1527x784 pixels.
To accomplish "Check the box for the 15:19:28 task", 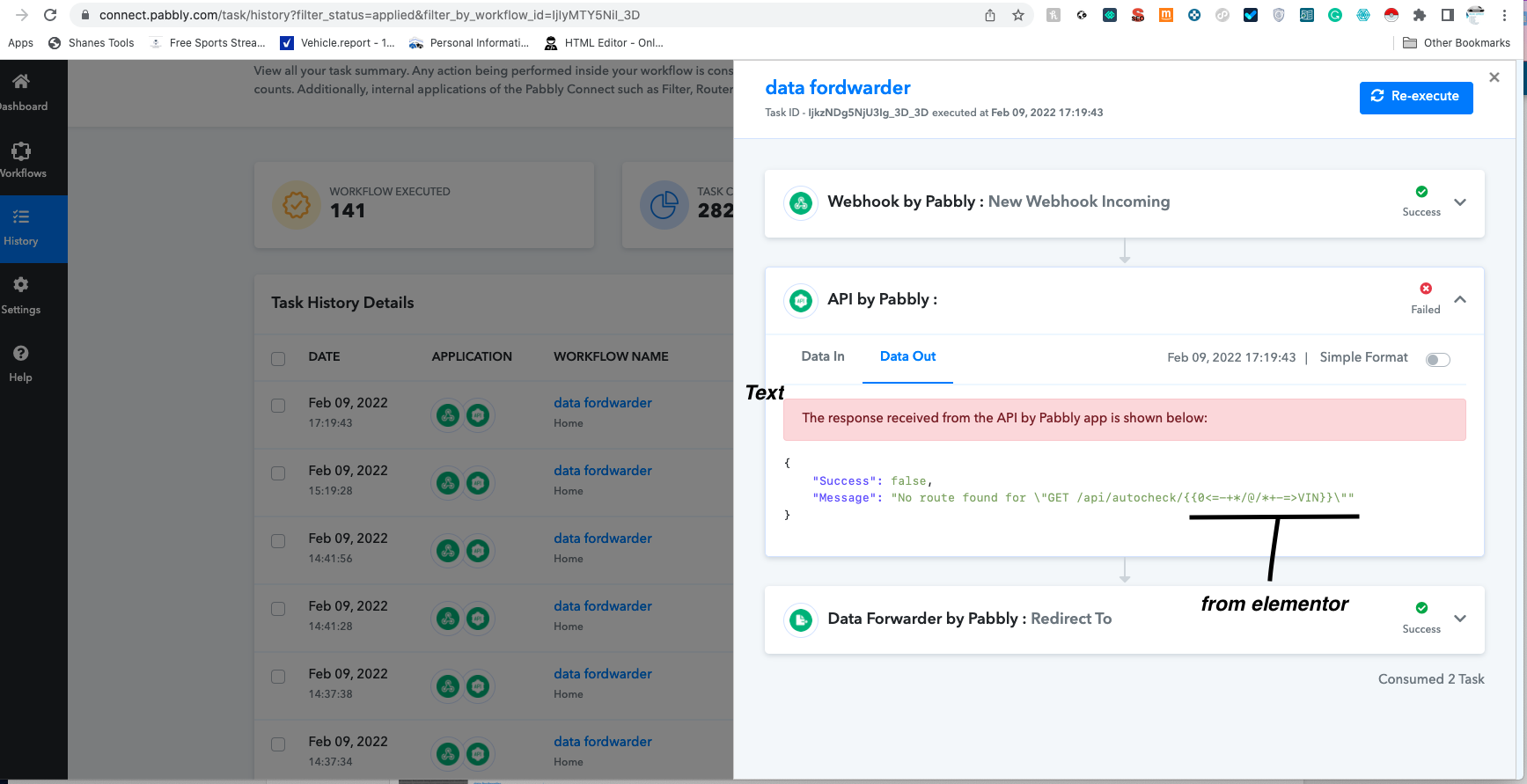I will pyautogui.click(x=278, y=473).
